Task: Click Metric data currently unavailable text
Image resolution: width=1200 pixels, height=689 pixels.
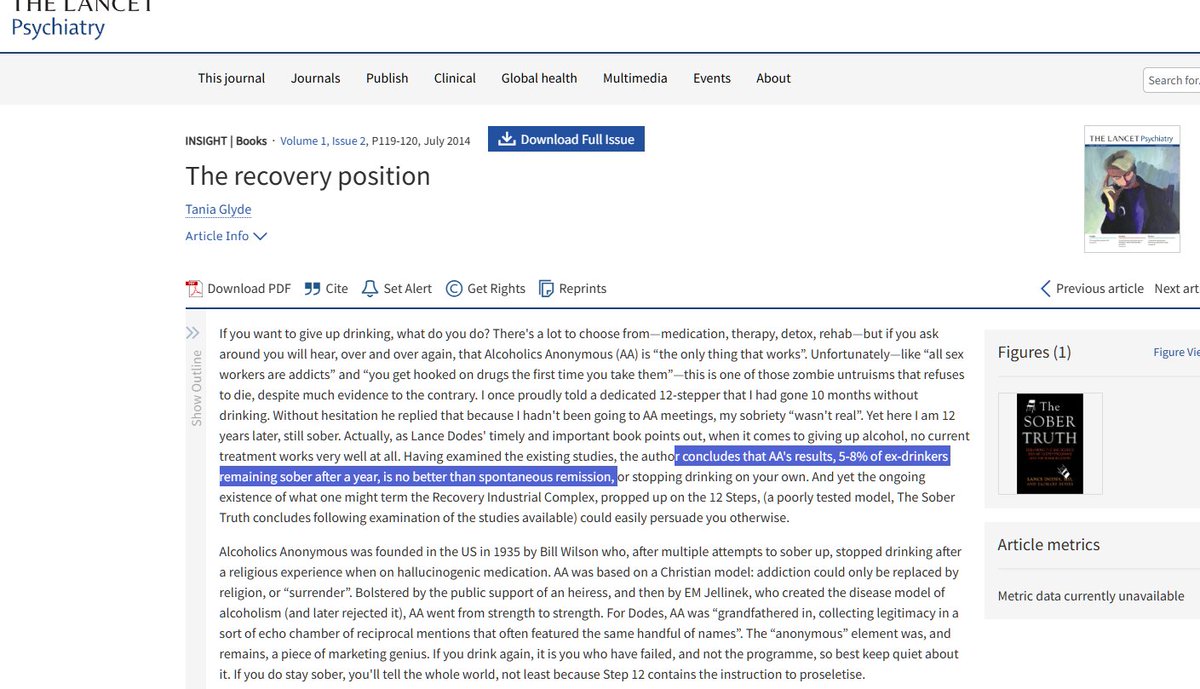Action: 1091,596
